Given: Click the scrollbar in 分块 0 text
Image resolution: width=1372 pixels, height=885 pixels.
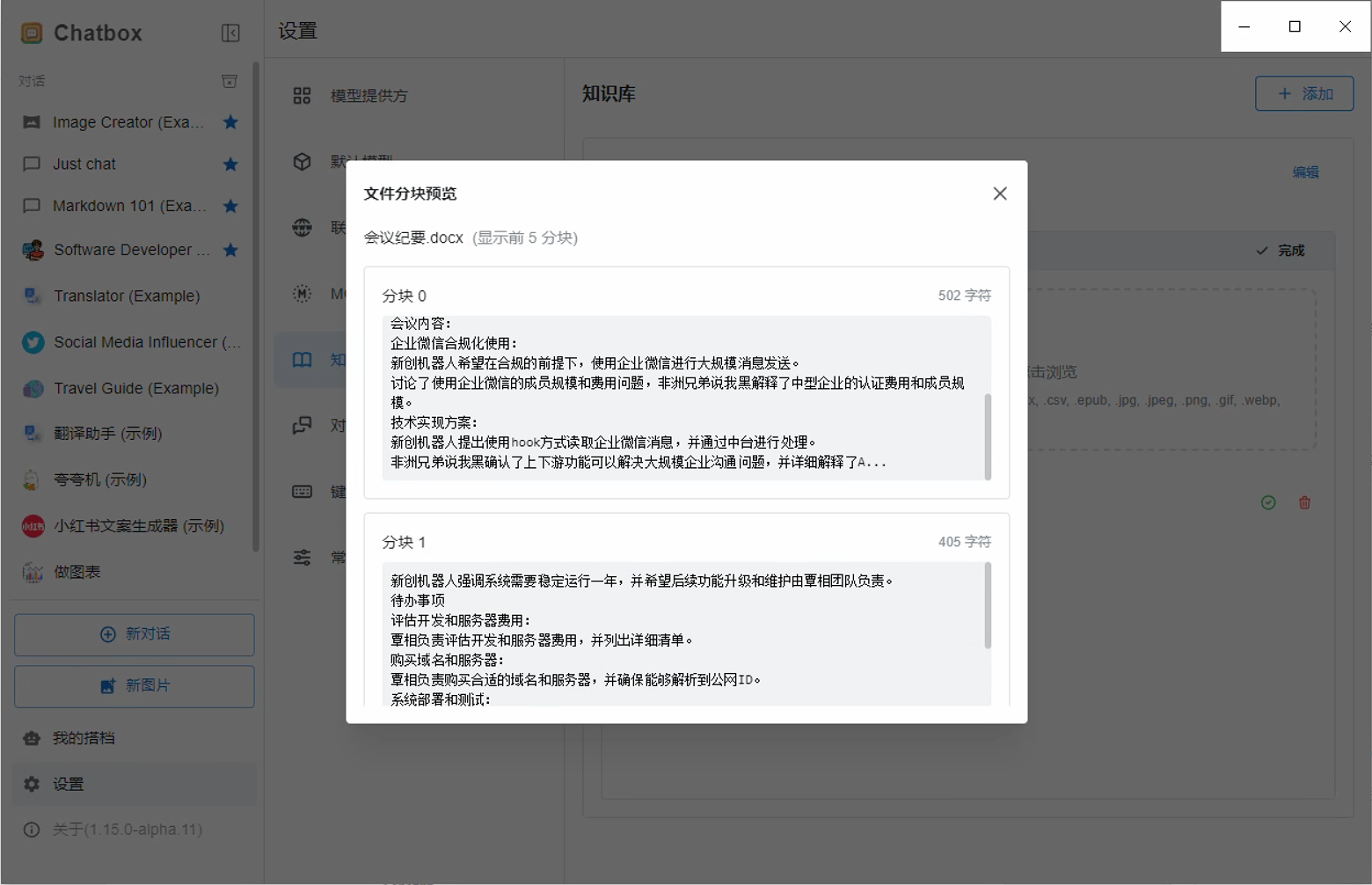Looking at the screenshot, I should coord(988,435).
